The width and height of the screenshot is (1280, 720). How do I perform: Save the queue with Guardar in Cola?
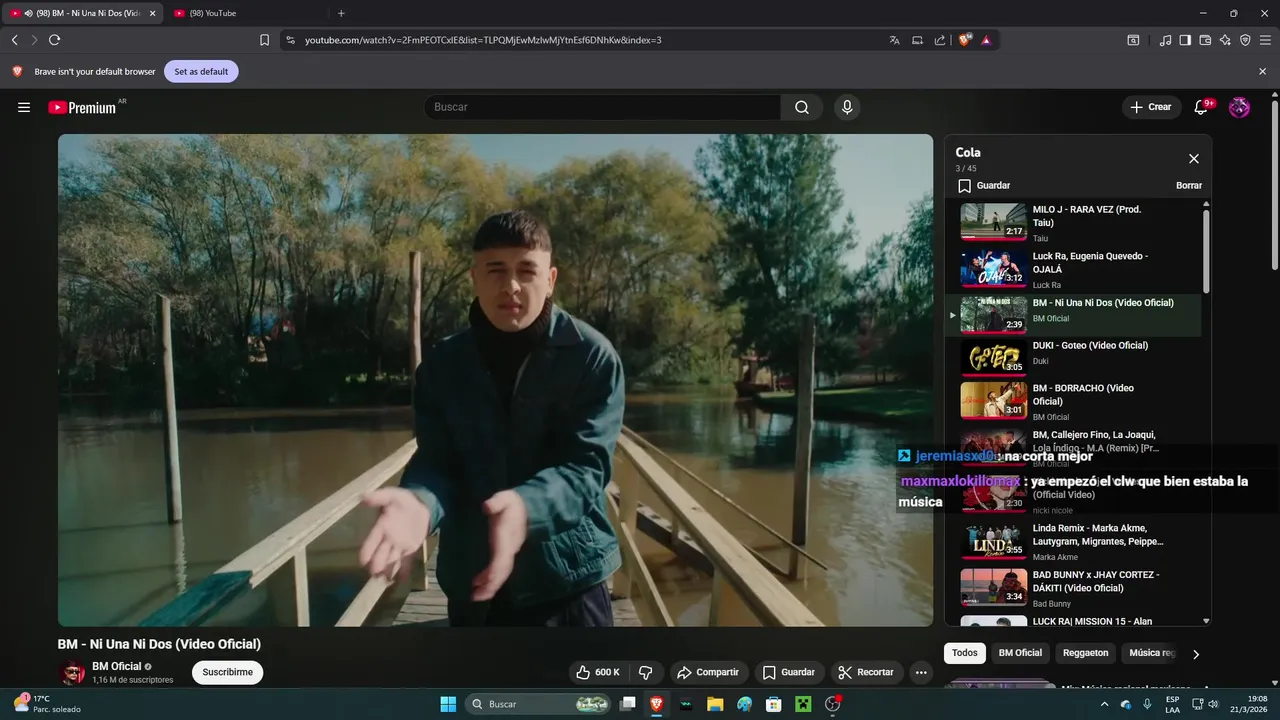(984, 186)
